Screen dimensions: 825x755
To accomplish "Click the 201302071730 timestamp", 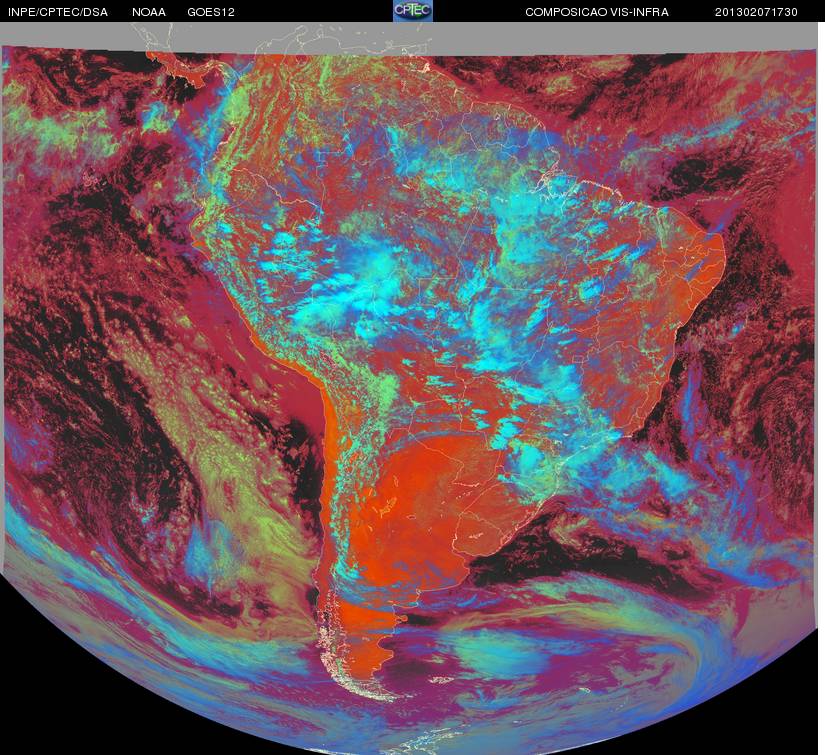I will click(x=756, y=13).
